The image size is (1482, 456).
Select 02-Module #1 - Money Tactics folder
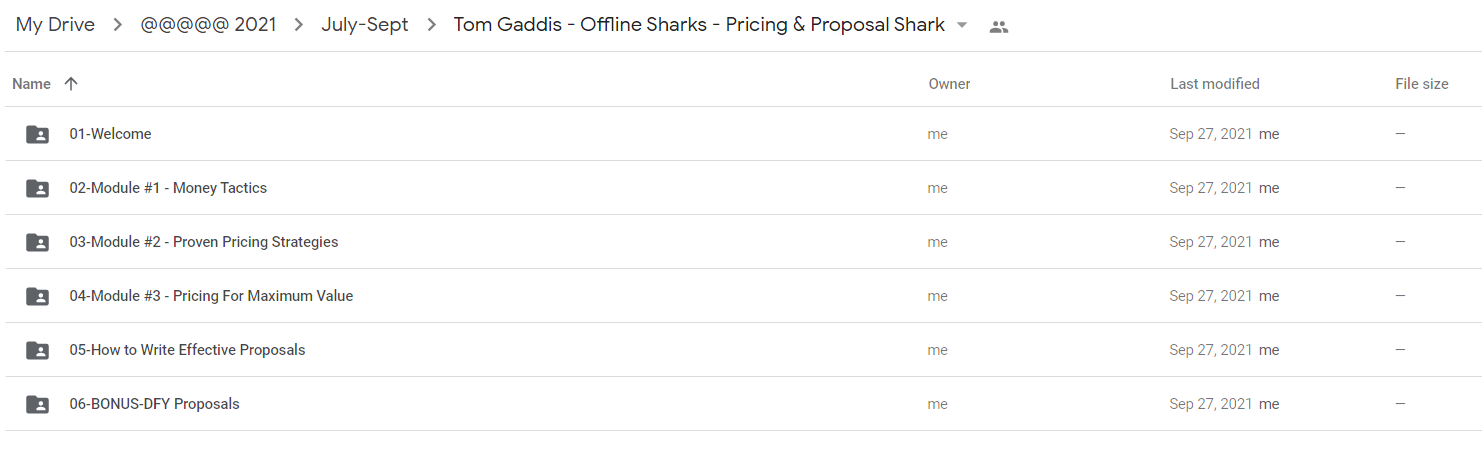pos(741,188)
